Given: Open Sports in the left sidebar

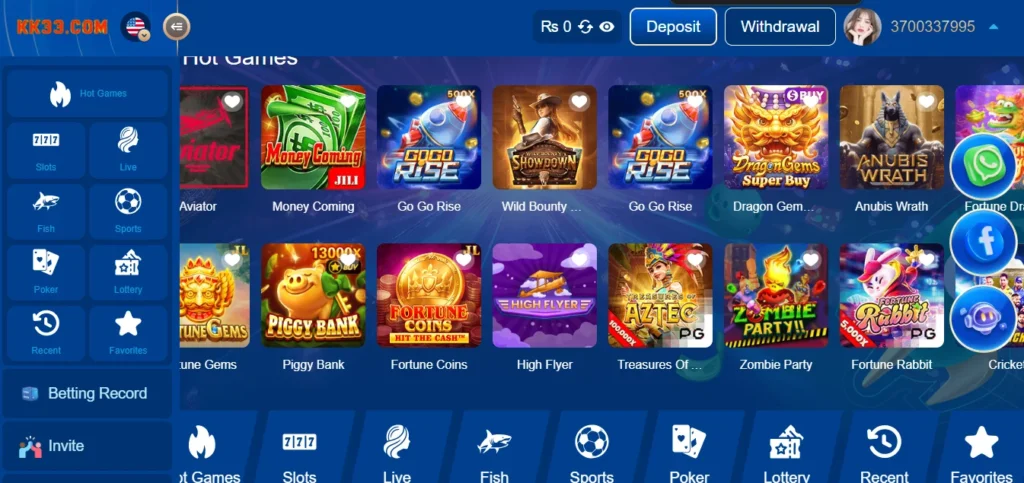Looking at the screenshot, I should (x=128, y=211).
